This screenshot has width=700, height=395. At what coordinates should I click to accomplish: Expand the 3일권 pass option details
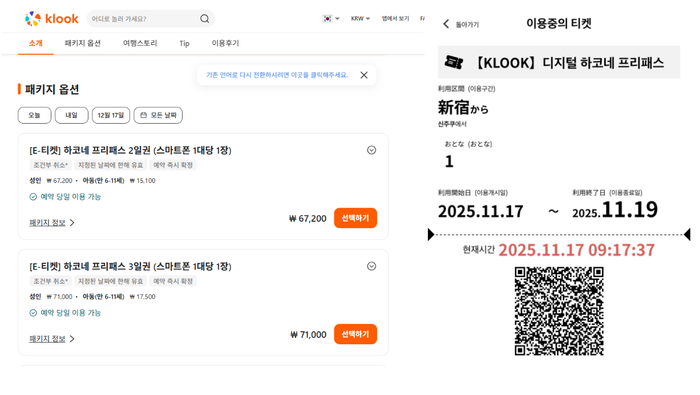point(371,266)
